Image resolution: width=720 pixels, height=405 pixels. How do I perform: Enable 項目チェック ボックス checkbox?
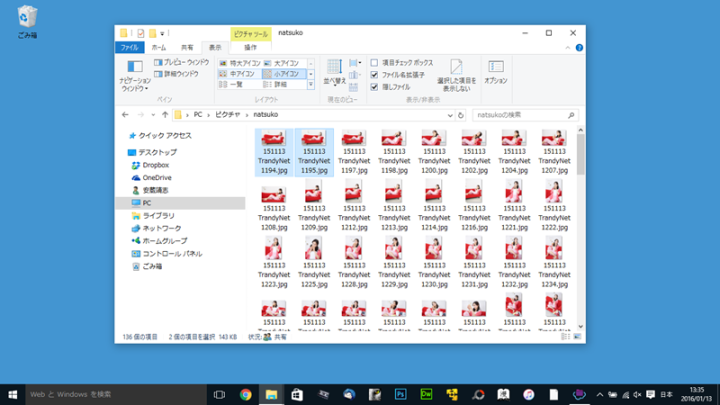374,62
